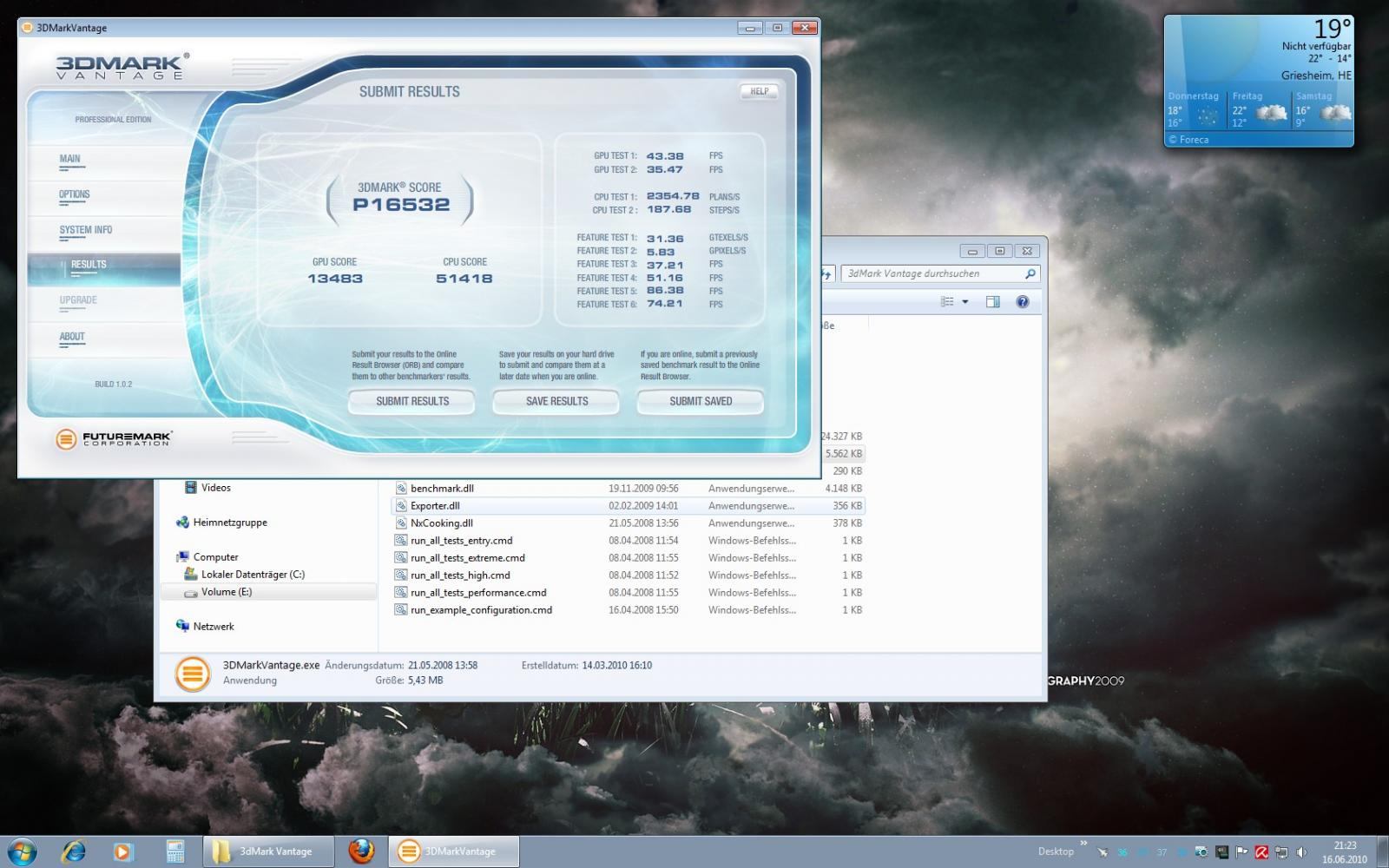Open Firefox from the taskbar
This screenshot has height=868, width=1389.
(361, 852)
